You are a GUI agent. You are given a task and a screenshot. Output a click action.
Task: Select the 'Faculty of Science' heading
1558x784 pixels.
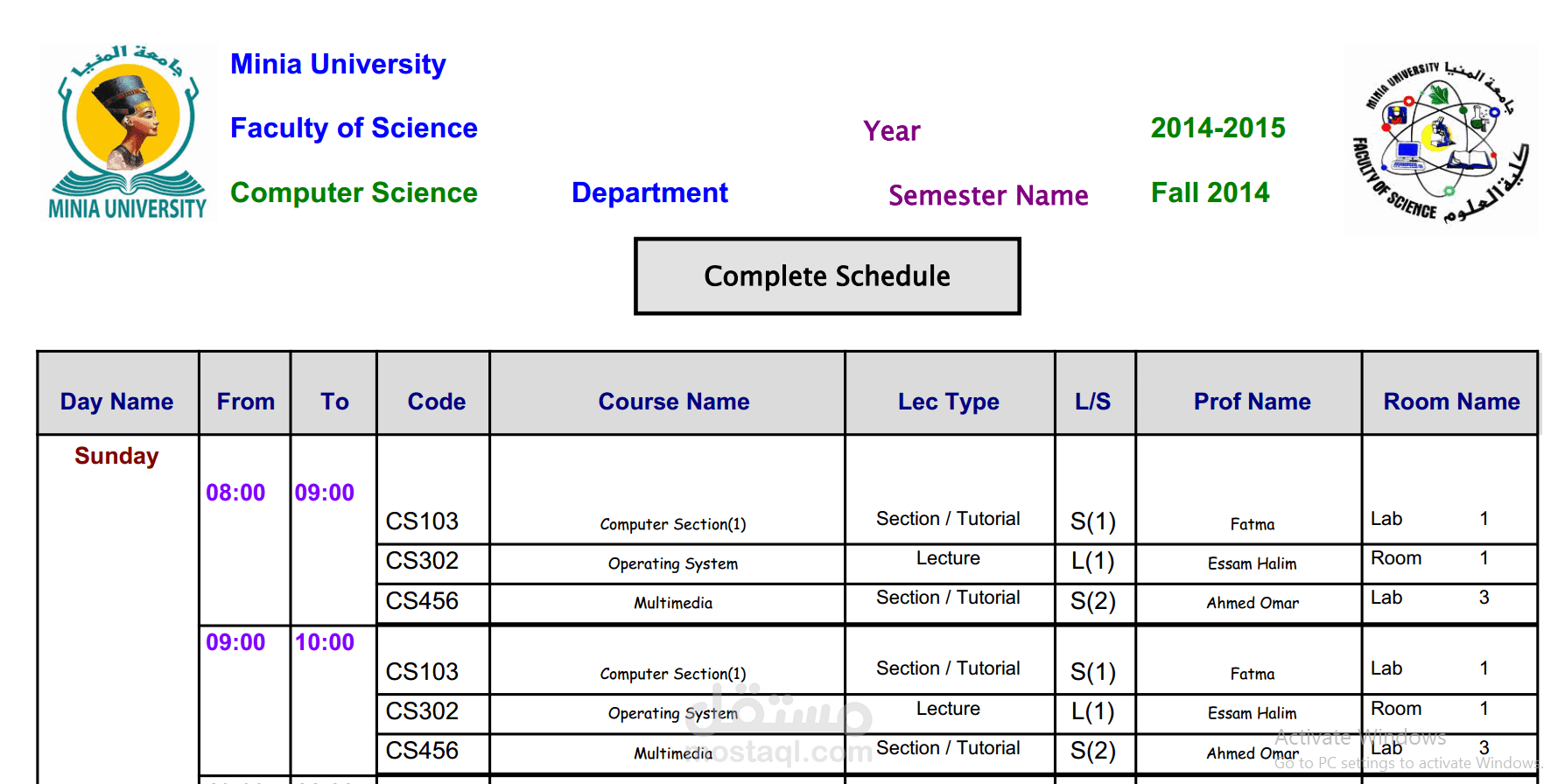(x=354, y=128)
